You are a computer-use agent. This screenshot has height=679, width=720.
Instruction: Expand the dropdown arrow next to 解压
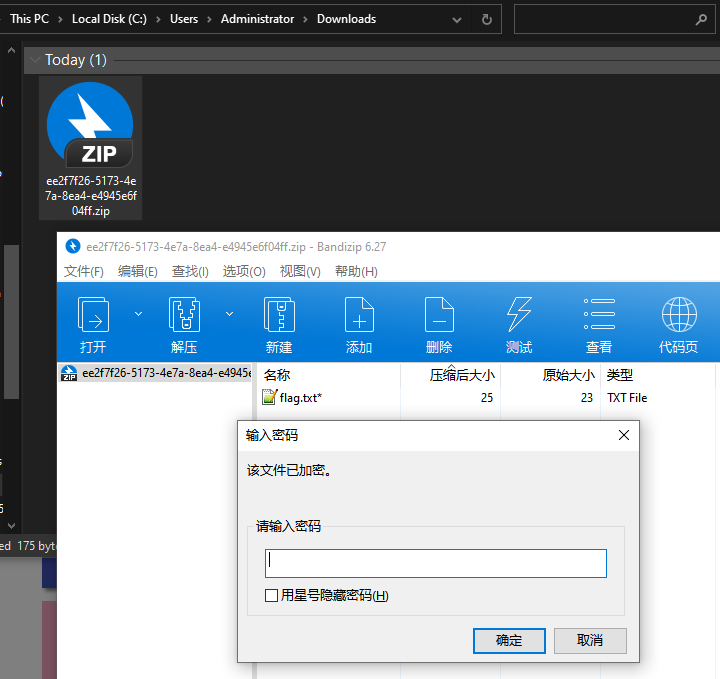pyautogui.click(x=229, y=314)
